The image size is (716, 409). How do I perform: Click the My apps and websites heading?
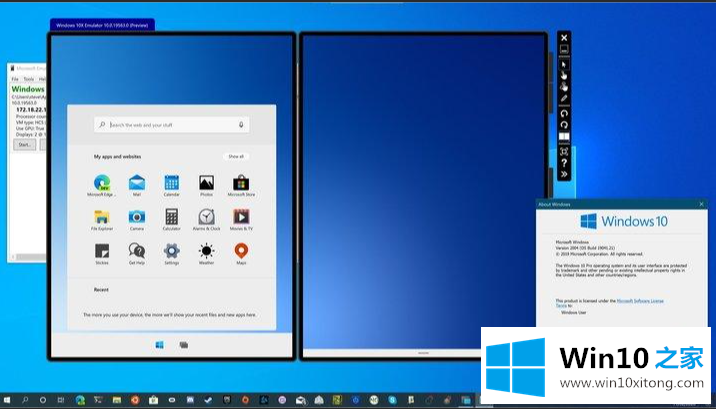pyautogui.click(x=117, y=156)
